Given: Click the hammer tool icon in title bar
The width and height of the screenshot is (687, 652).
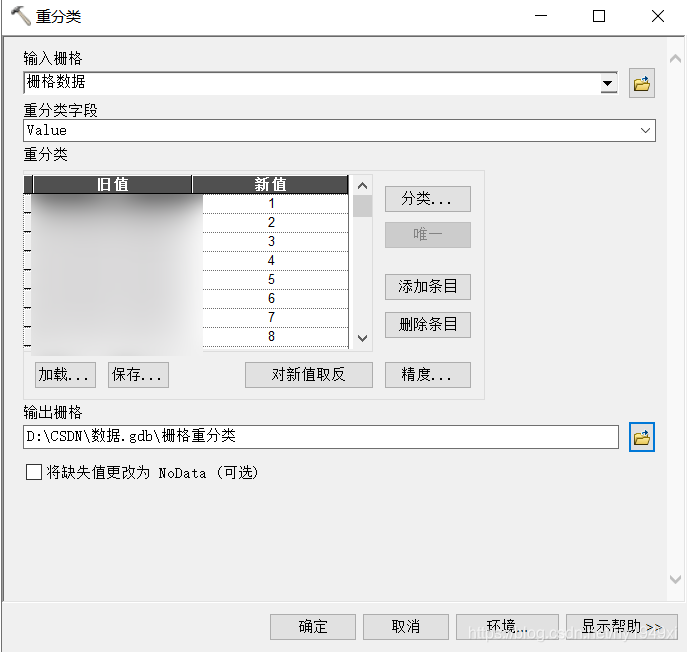Looking at the screenshot, I should point(20,16).
